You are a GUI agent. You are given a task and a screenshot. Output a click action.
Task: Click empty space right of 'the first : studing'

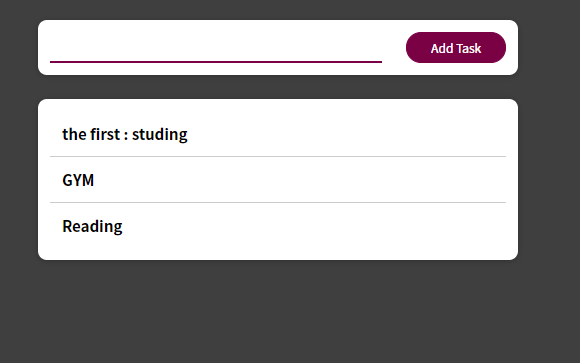[346, 134]
